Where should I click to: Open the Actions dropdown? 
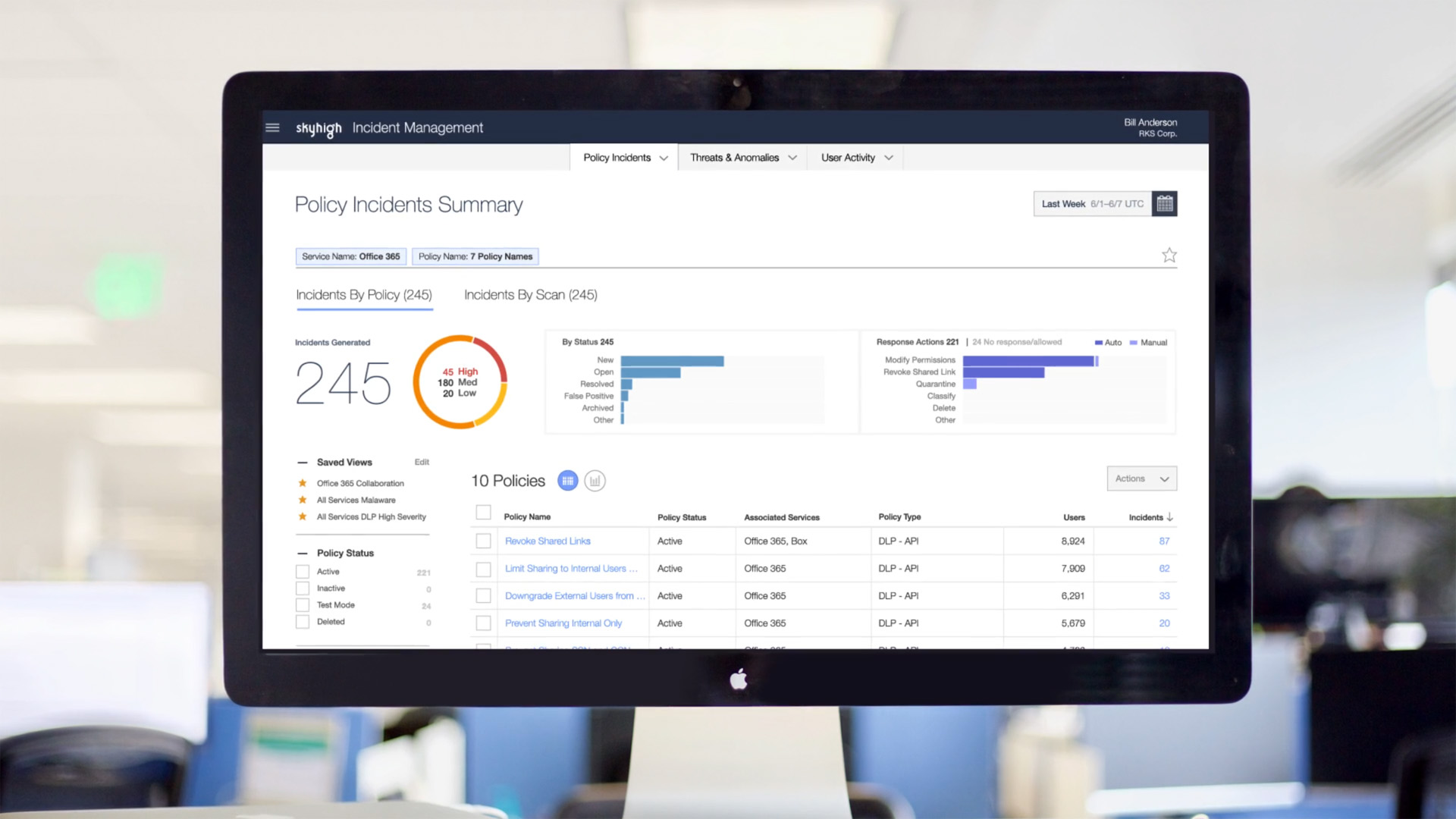pos(1141,479)
